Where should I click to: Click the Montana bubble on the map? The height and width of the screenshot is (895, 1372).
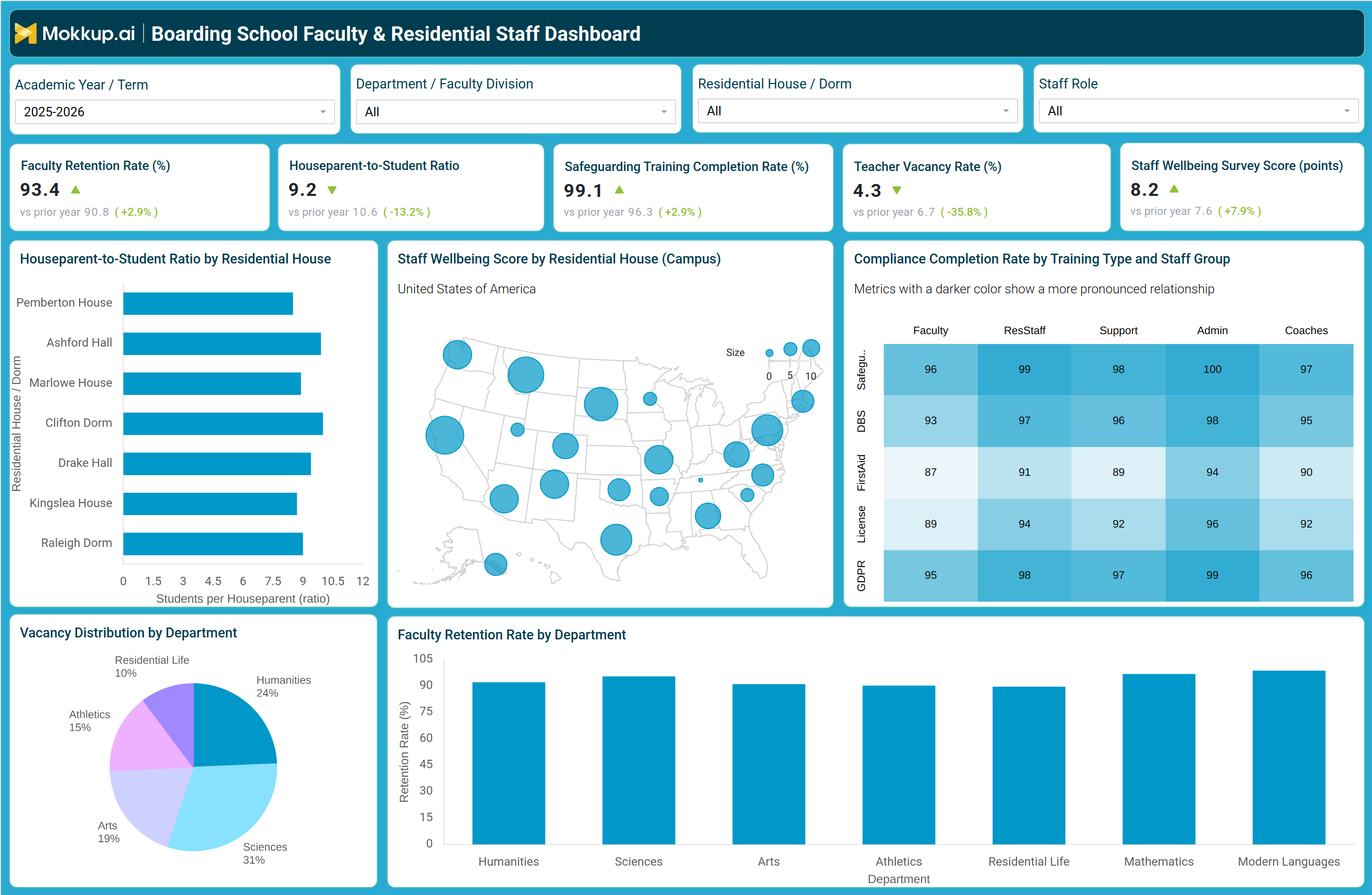pos(526,375)
